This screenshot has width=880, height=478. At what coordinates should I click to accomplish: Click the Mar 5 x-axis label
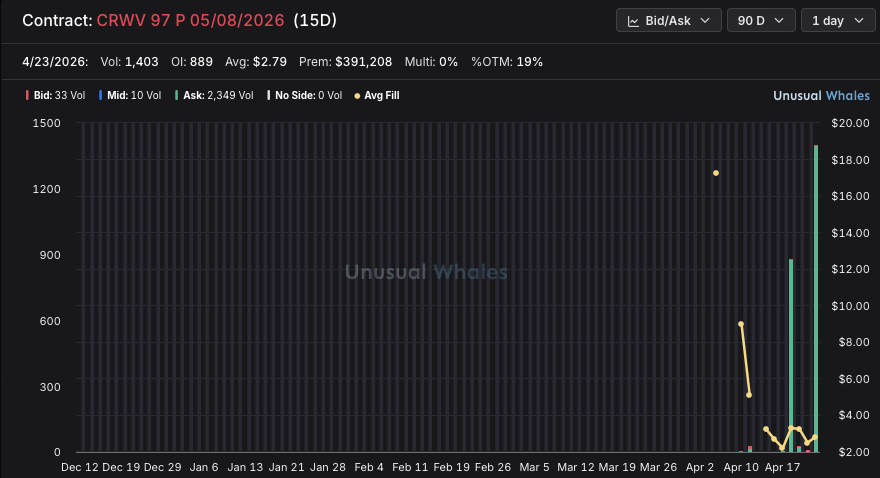(x=534, y=467)
